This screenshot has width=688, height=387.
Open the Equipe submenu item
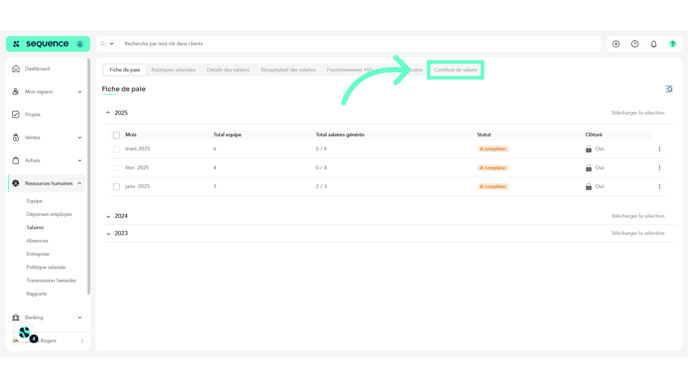pyautogui.click(x=34, y=201)
